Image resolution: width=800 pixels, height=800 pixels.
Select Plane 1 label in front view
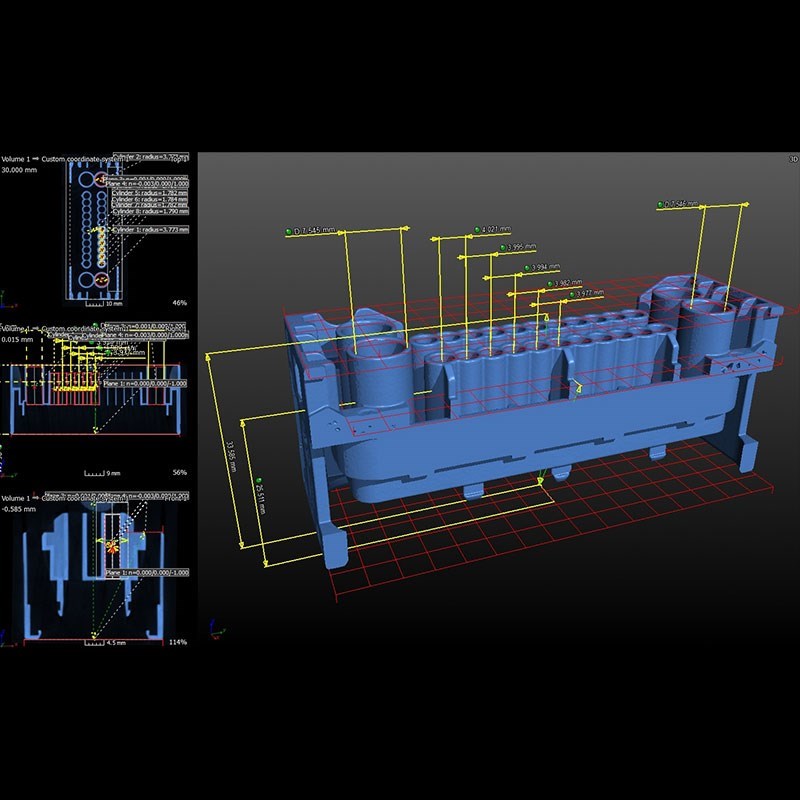tap(147, 572)
